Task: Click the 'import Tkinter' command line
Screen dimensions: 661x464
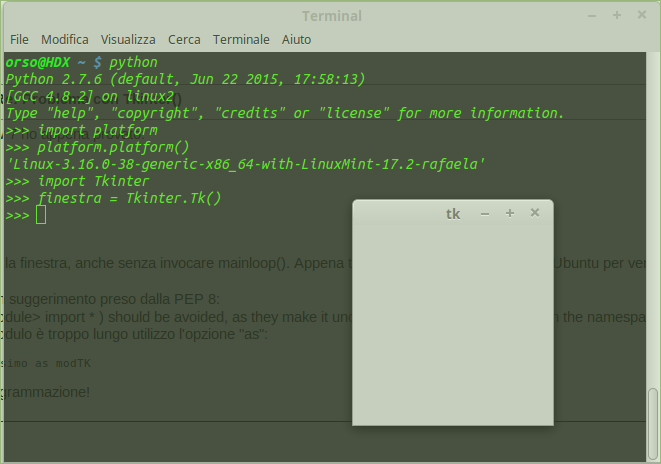Action: 93,181
